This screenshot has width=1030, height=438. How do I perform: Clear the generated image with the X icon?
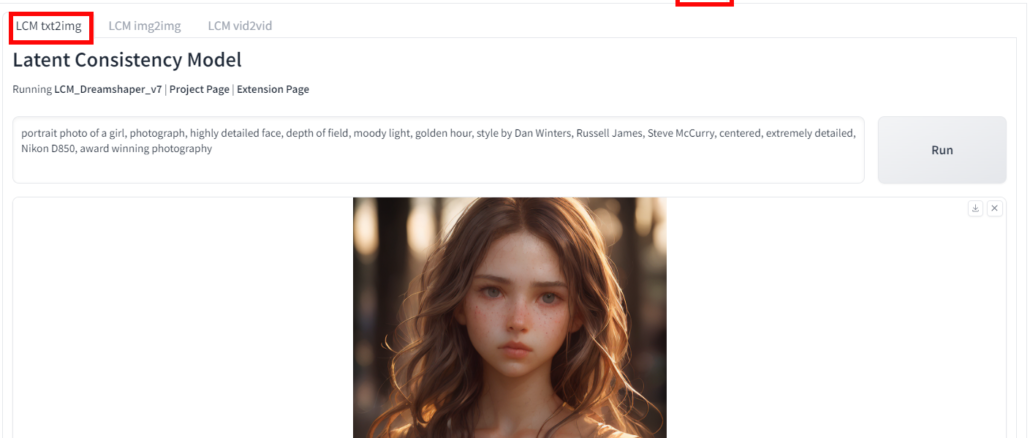[x=994, y=208]
